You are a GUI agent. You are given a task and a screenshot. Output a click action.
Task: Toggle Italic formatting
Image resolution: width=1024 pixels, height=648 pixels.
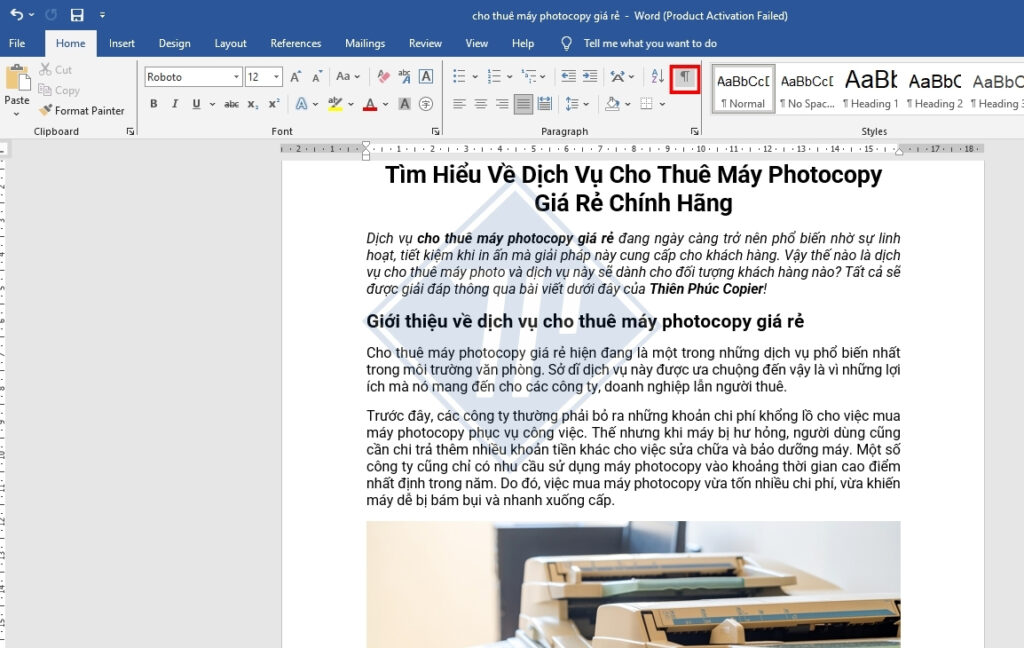click(x=174, y=104)
